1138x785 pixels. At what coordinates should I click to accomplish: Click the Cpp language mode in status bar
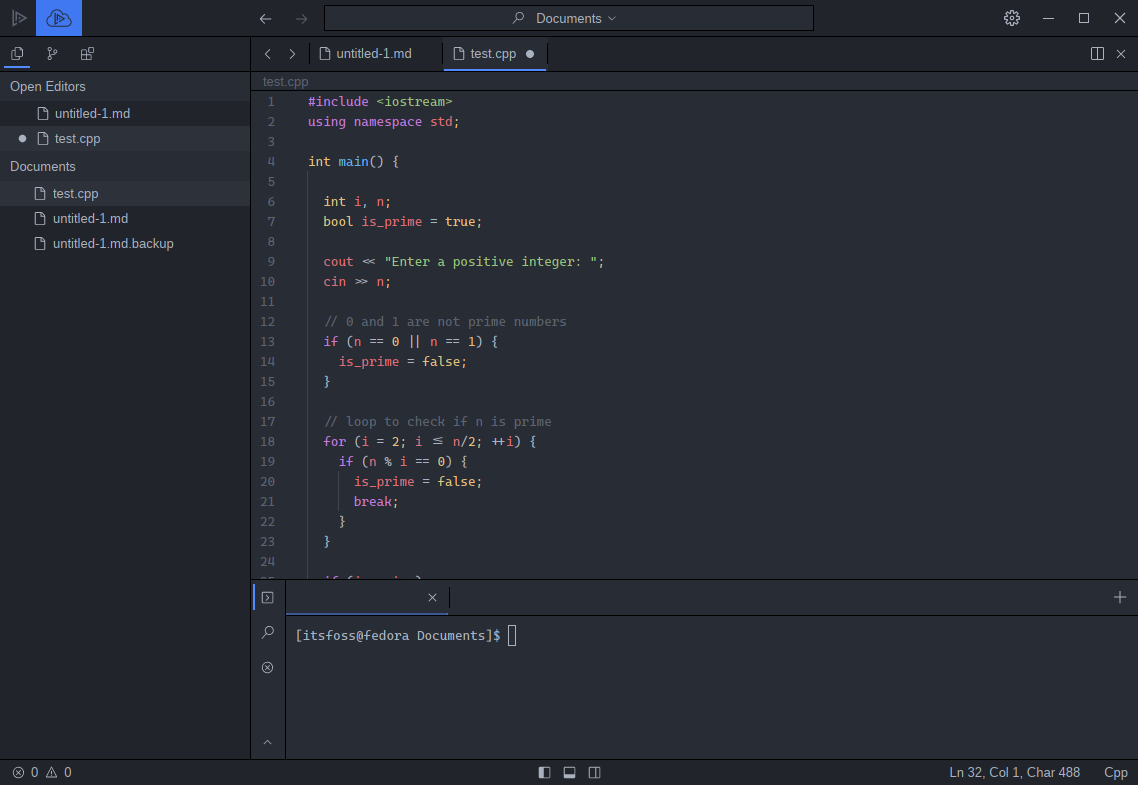point(1115,772)
